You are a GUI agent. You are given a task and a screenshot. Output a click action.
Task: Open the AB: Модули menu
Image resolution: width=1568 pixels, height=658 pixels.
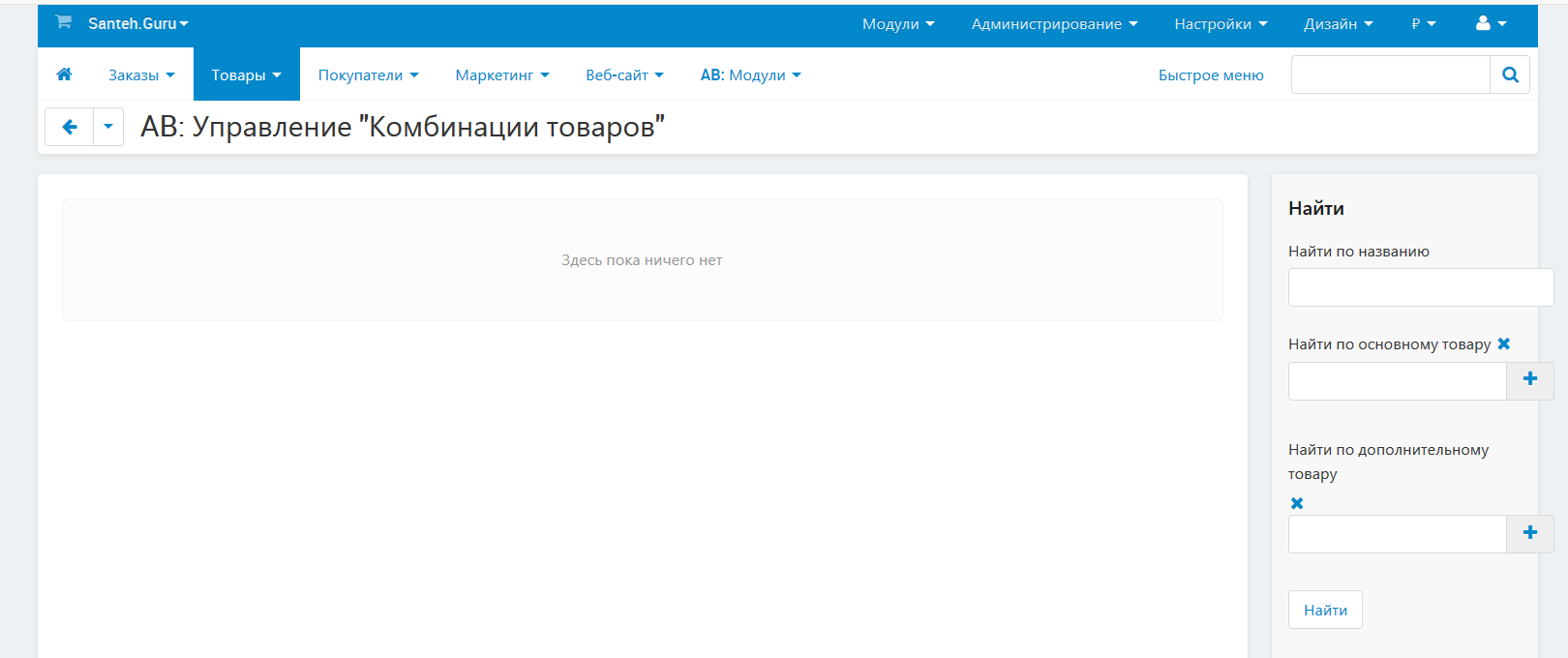click(x=750, y=75)
